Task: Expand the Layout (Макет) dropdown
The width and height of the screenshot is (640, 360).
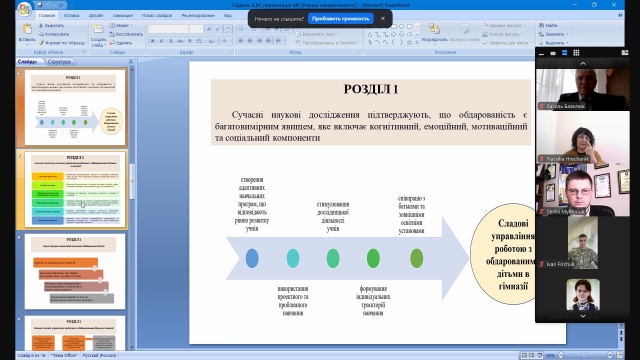Action: pos(121,25)
